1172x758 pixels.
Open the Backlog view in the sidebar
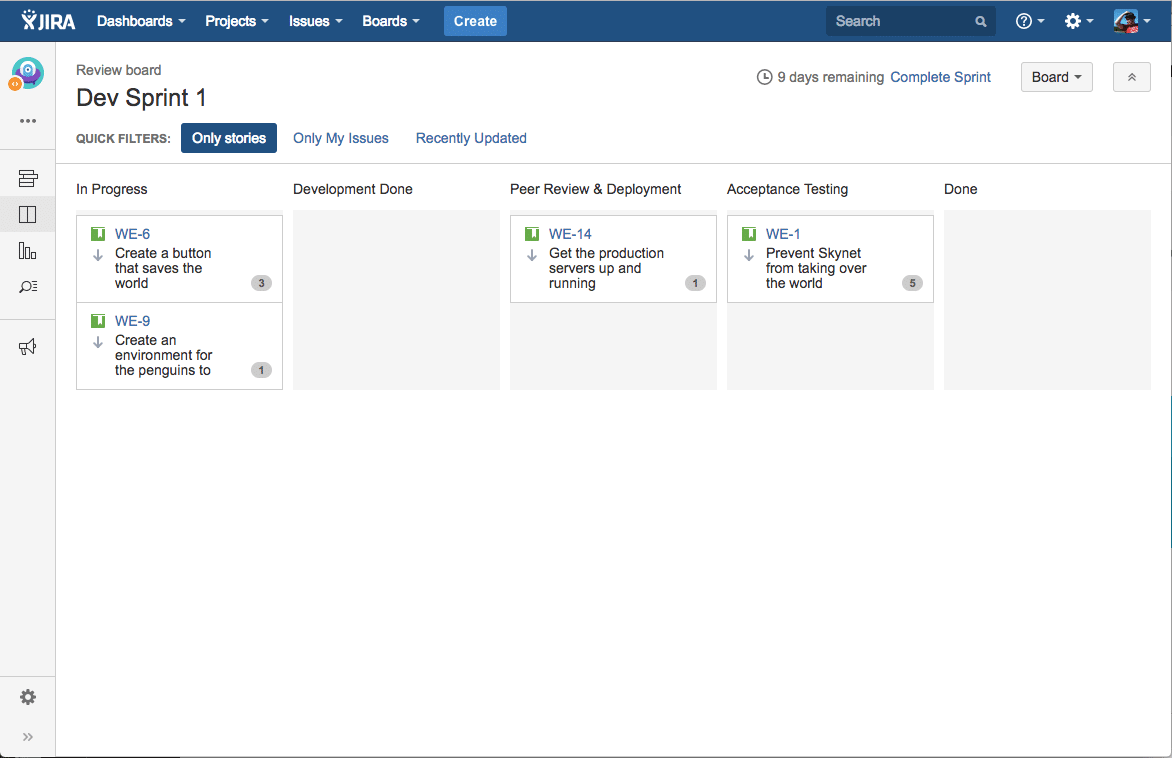point(28,177)
